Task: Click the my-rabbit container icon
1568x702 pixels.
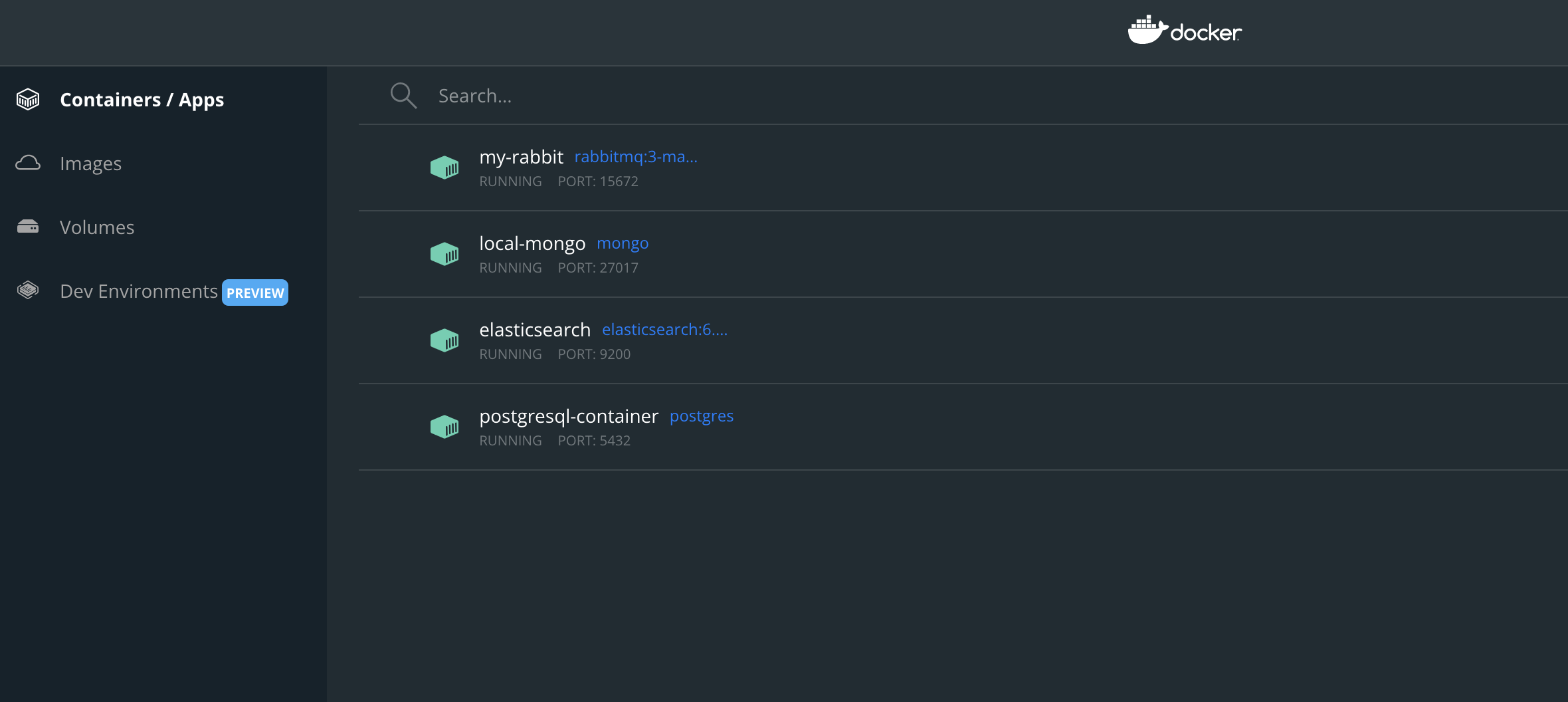Action: tap(444, 167)
